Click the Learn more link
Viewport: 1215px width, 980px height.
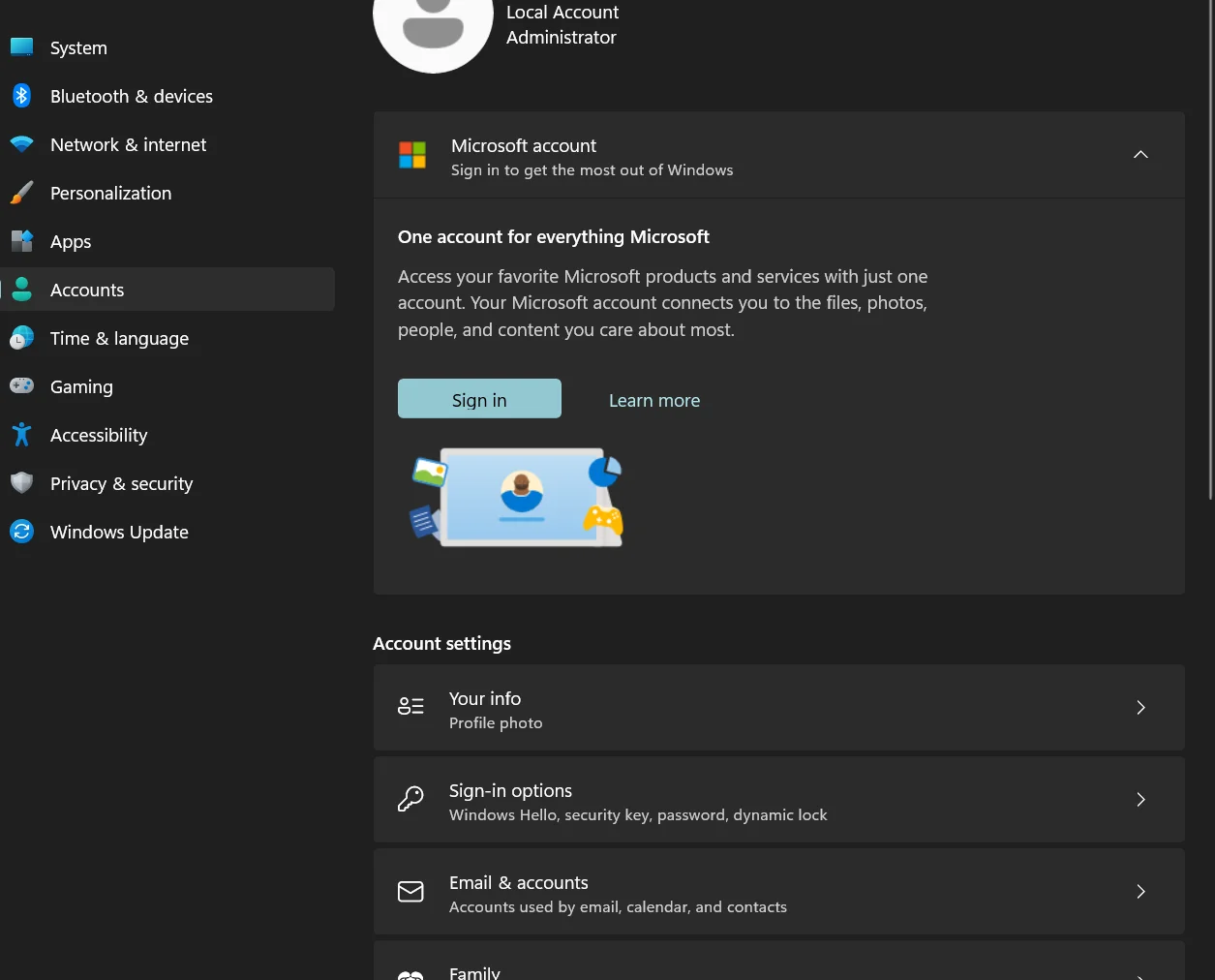point(654,400)
